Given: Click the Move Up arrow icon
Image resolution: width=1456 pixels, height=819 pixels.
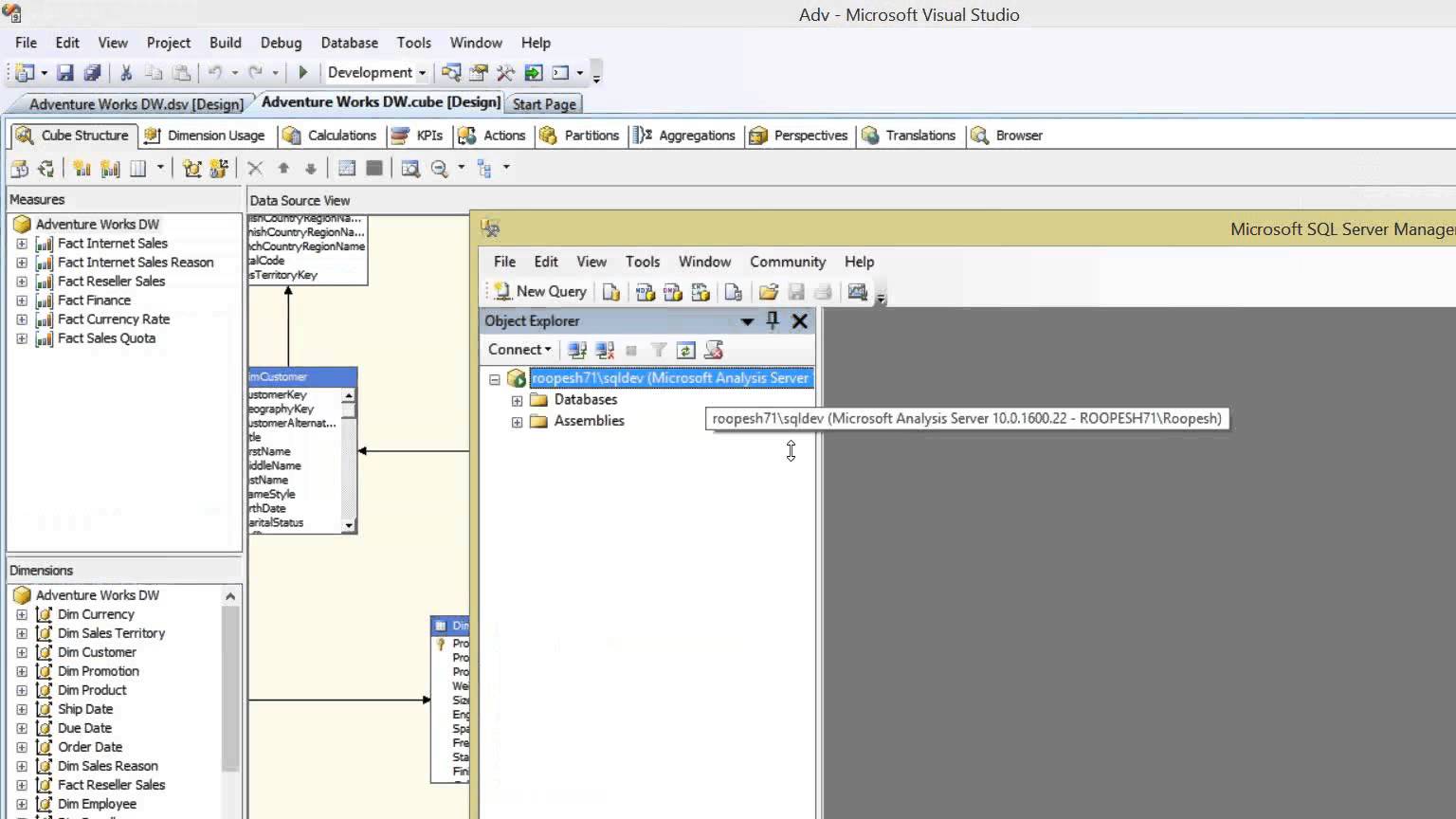Looking at the screenshot, I should pos(282,168).
